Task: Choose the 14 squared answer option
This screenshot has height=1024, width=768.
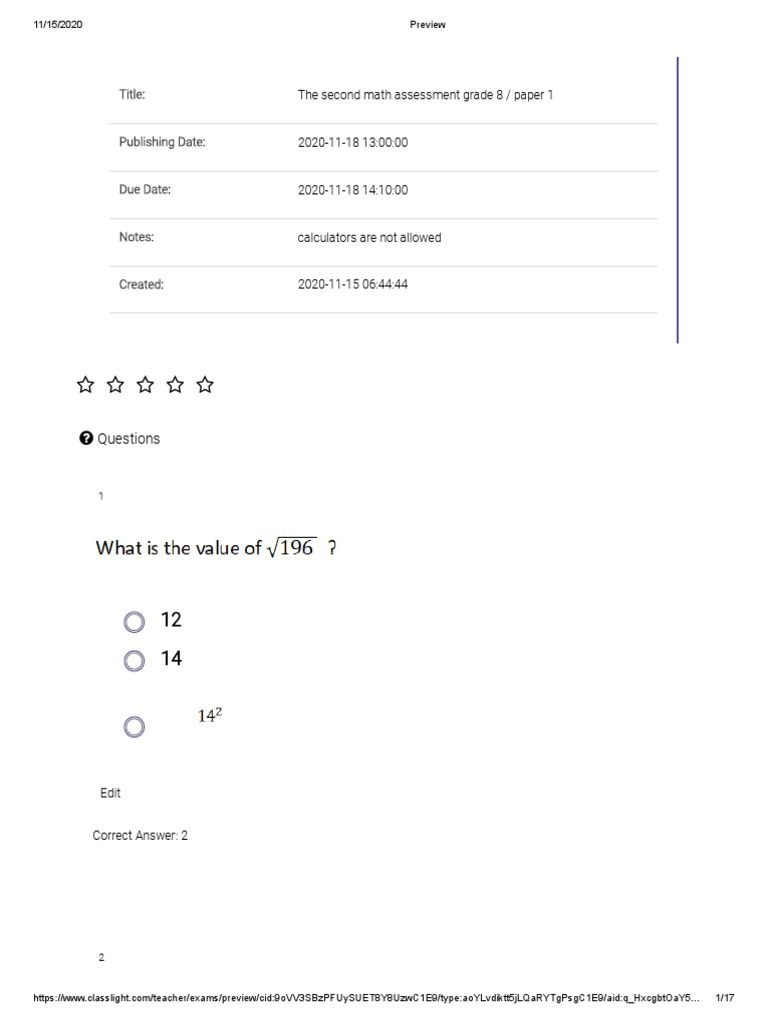Action: 134,727
